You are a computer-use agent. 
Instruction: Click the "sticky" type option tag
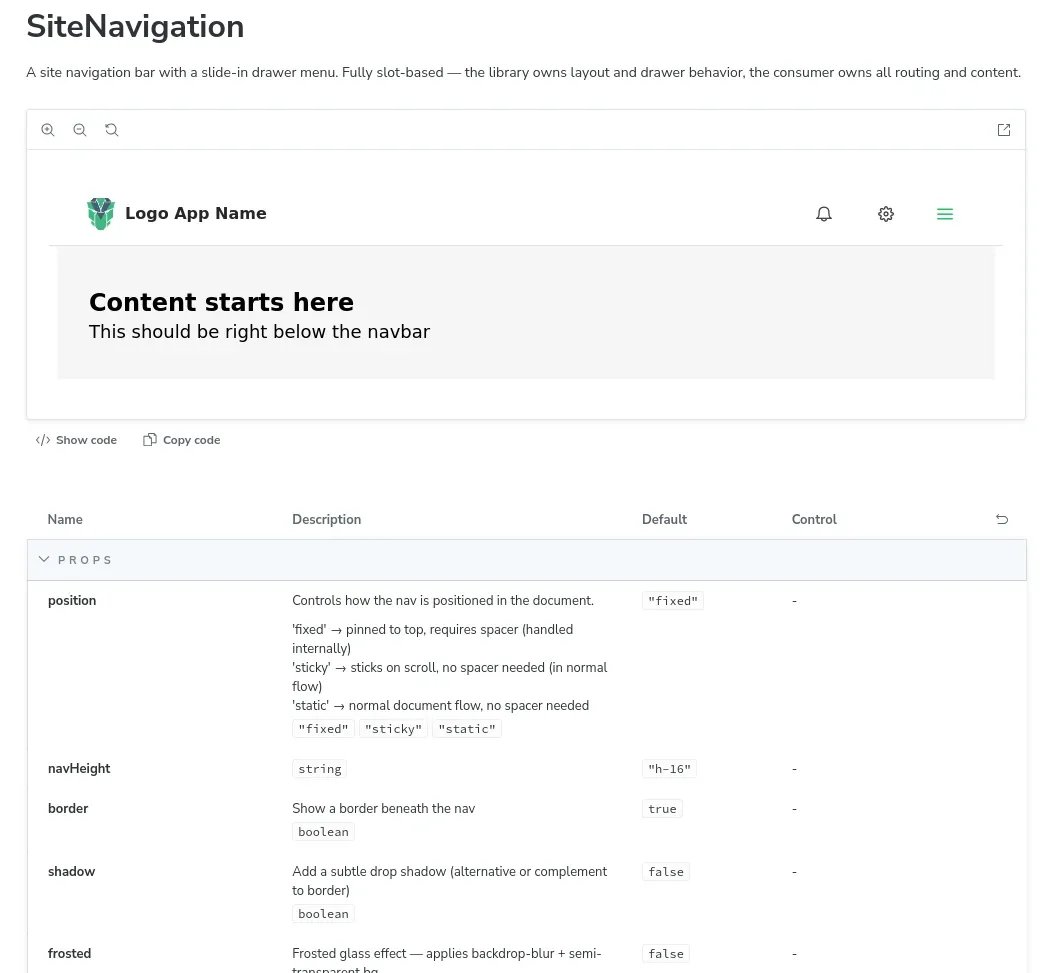(x=393, y=729)
